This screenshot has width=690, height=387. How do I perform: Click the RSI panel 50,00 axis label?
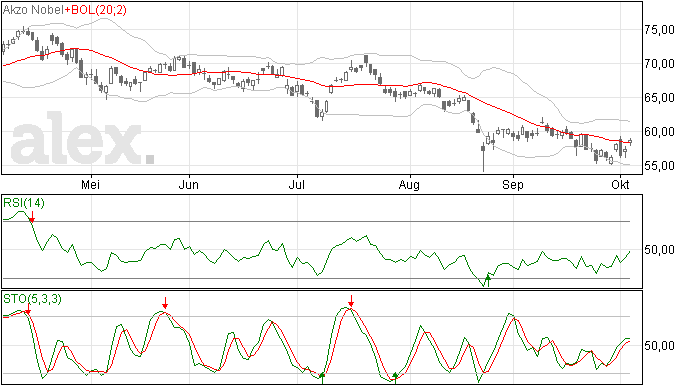[659, 250]
